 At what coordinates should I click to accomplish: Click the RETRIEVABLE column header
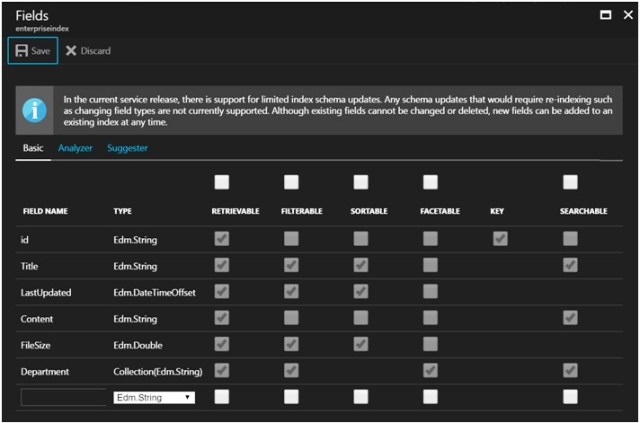coord(236,211)
